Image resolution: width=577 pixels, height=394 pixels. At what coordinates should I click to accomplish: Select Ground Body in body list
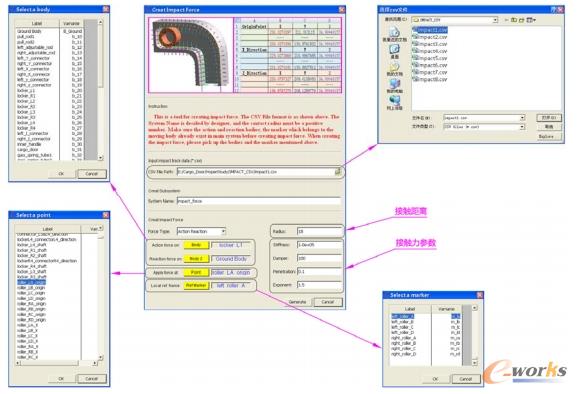click(29, 31)
